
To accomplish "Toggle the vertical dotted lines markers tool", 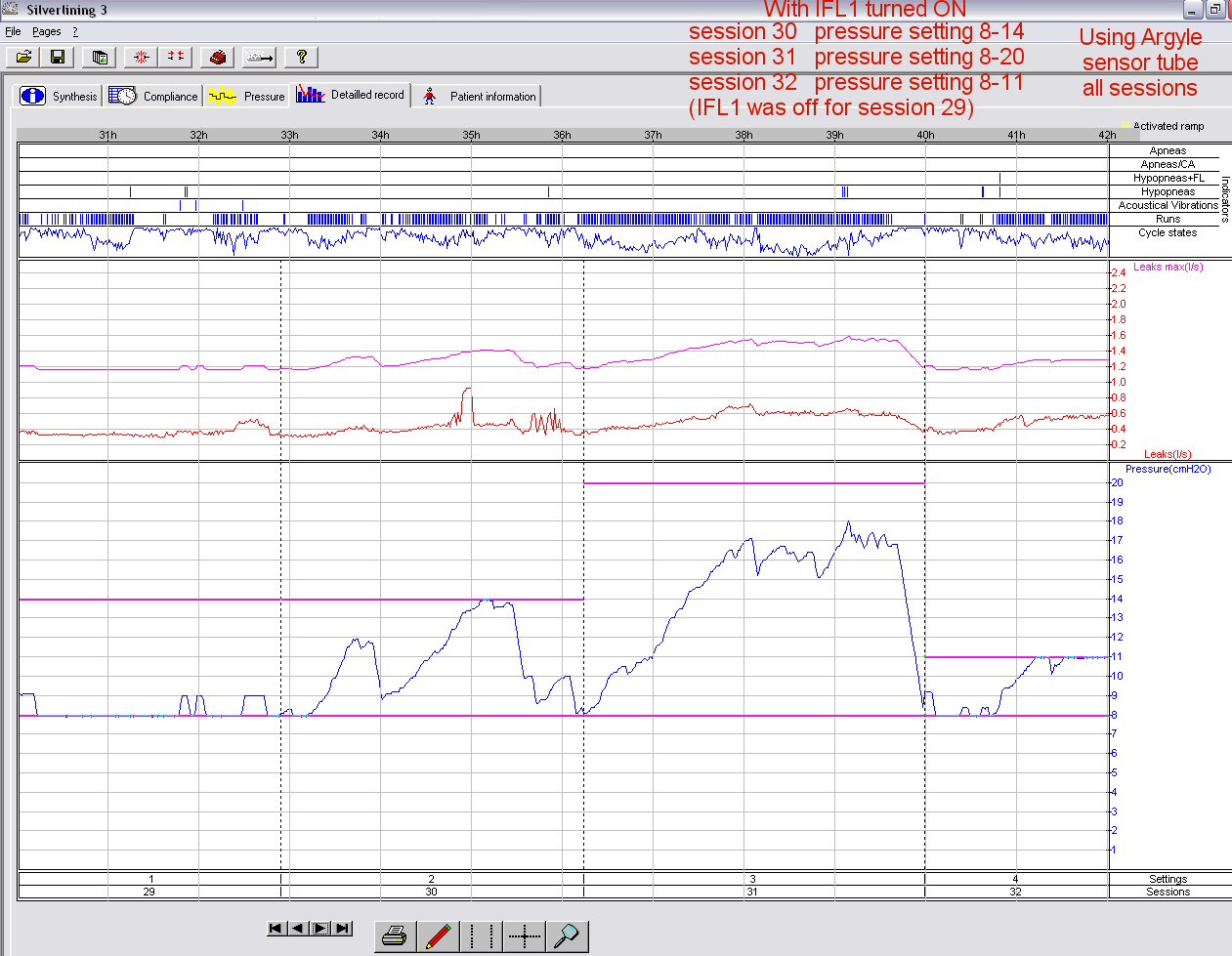I will pos(481,936).
